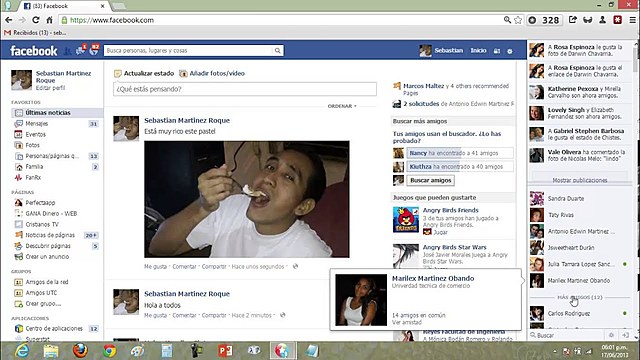Click Jugar under Angry Birds Friends
640x360 pixels.
point(440,232)
